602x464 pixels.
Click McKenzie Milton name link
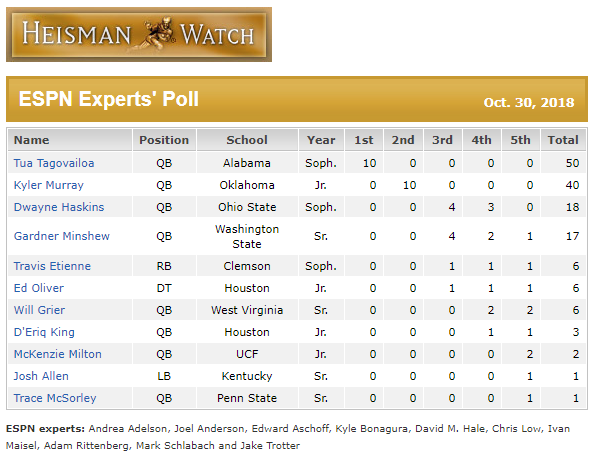tap(58, 354)
